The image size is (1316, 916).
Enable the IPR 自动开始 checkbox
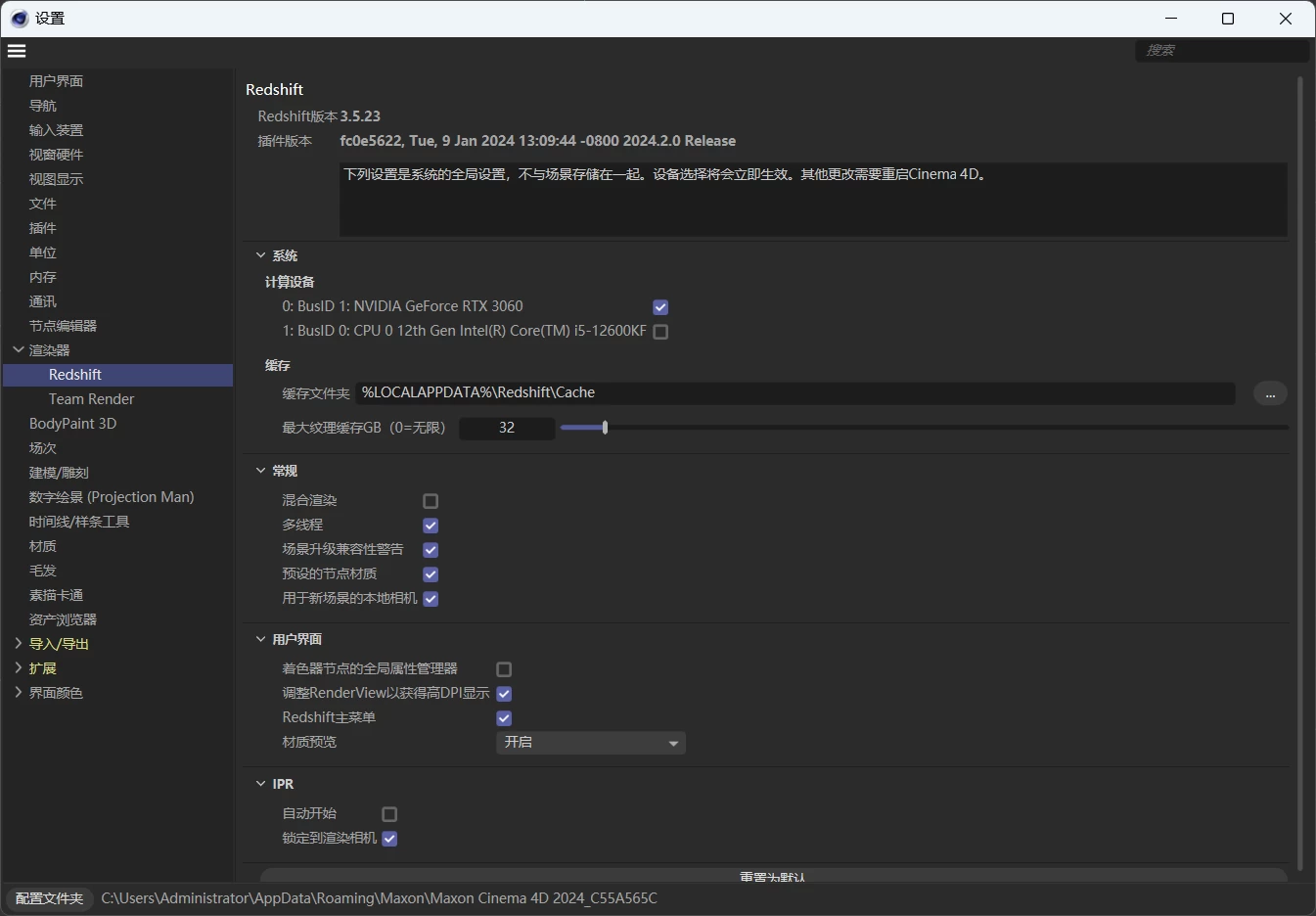(389, 814)
